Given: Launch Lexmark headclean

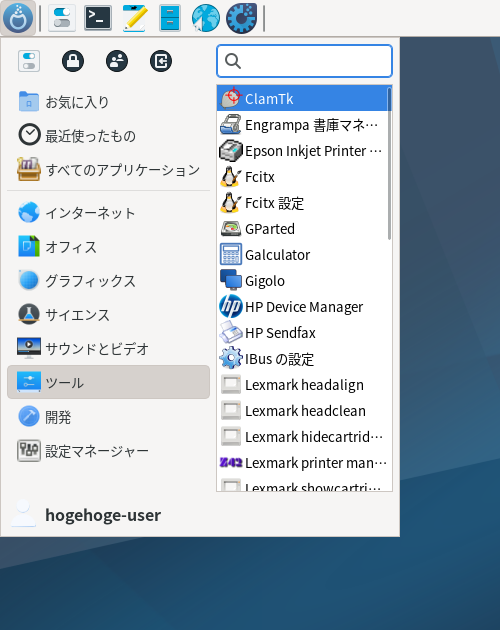Looking at the screenshot, I should 302,411.
